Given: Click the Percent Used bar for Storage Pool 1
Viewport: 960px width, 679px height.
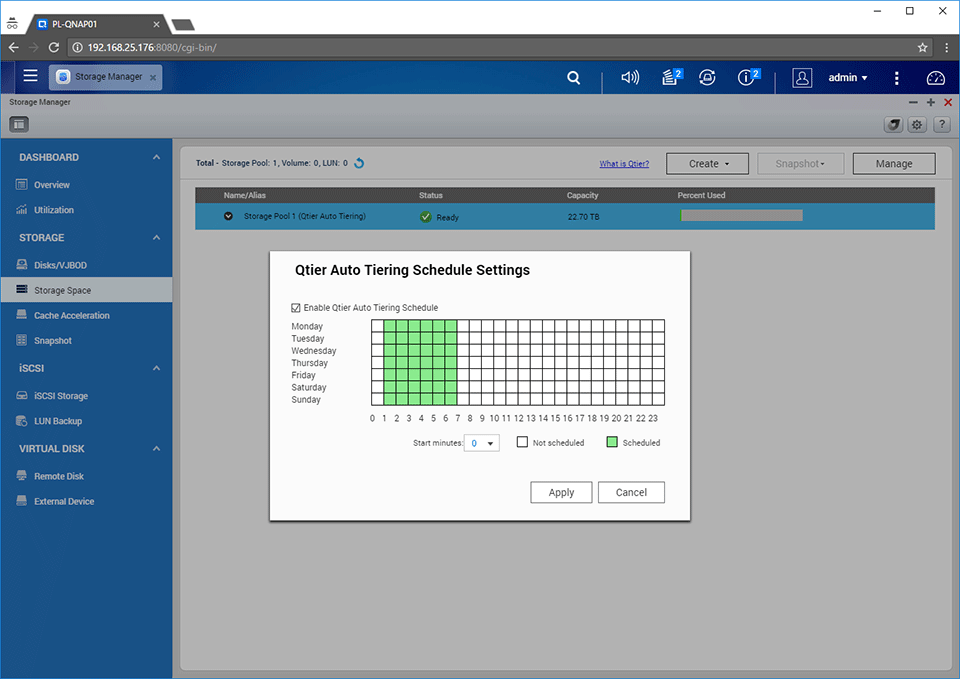Looking at the screenshot, I should coord(741,216).
